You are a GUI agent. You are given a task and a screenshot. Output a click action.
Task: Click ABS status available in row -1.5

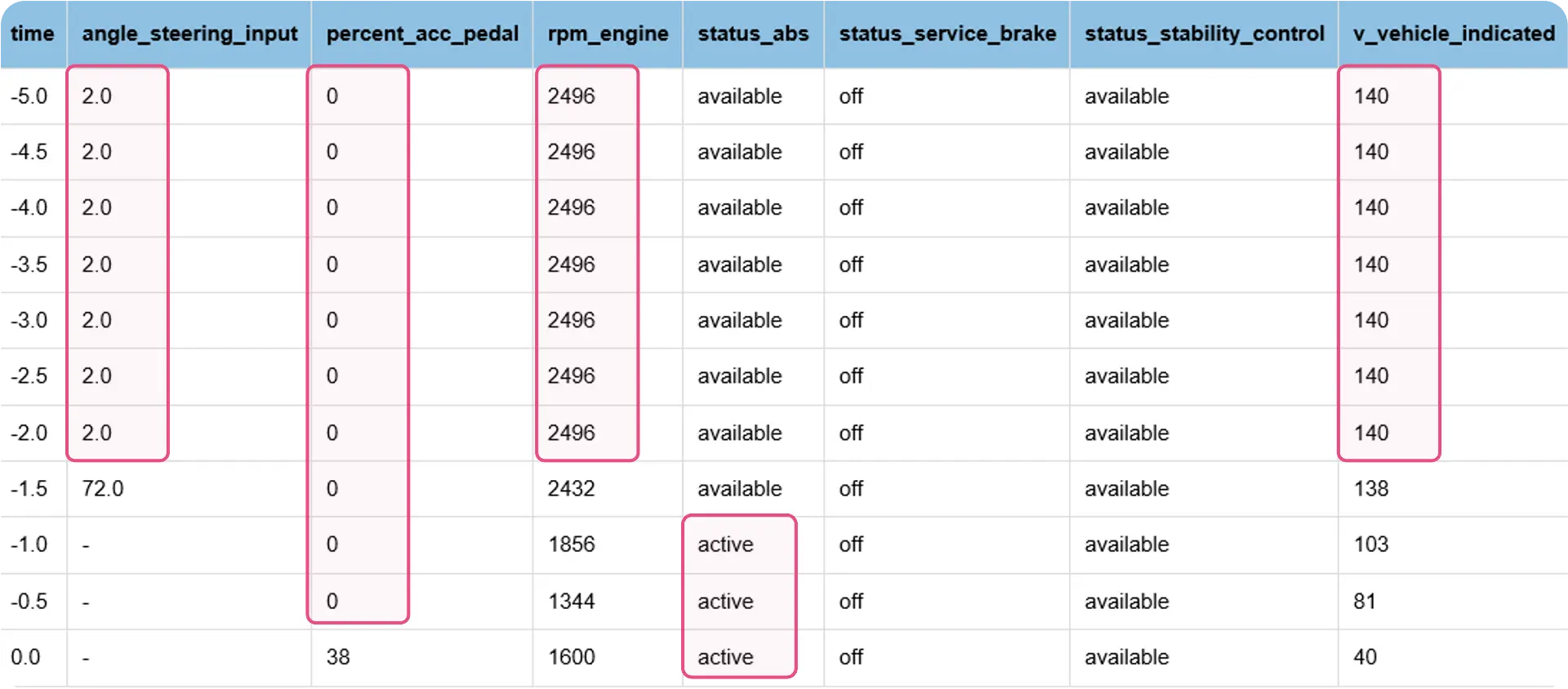click(740, 488)
